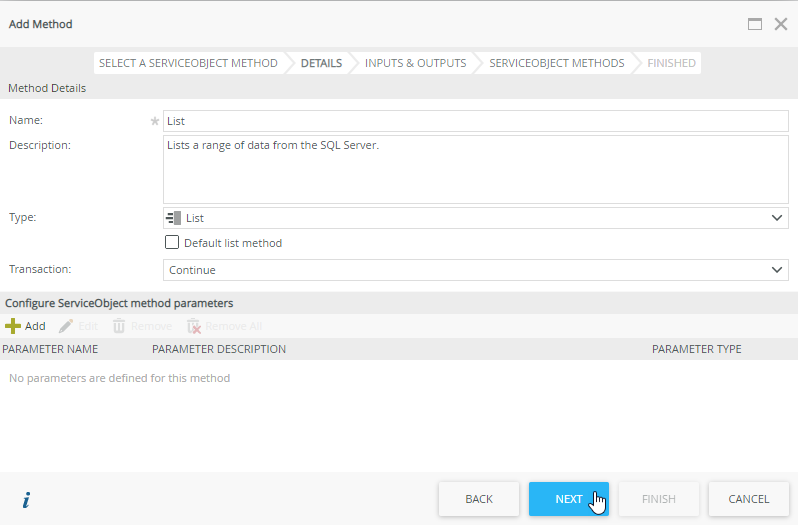
Task: Click inside the Description text area
Action: [x=476, y=170]
